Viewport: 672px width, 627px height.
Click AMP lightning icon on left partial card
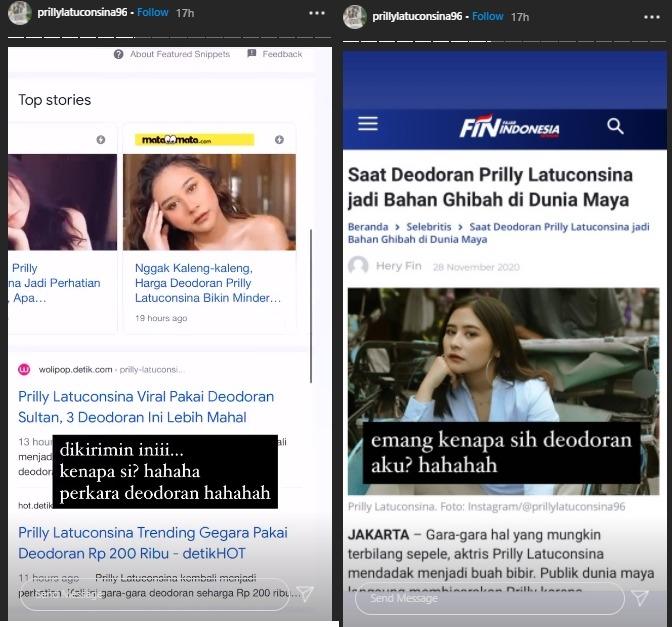coord(101,140)
